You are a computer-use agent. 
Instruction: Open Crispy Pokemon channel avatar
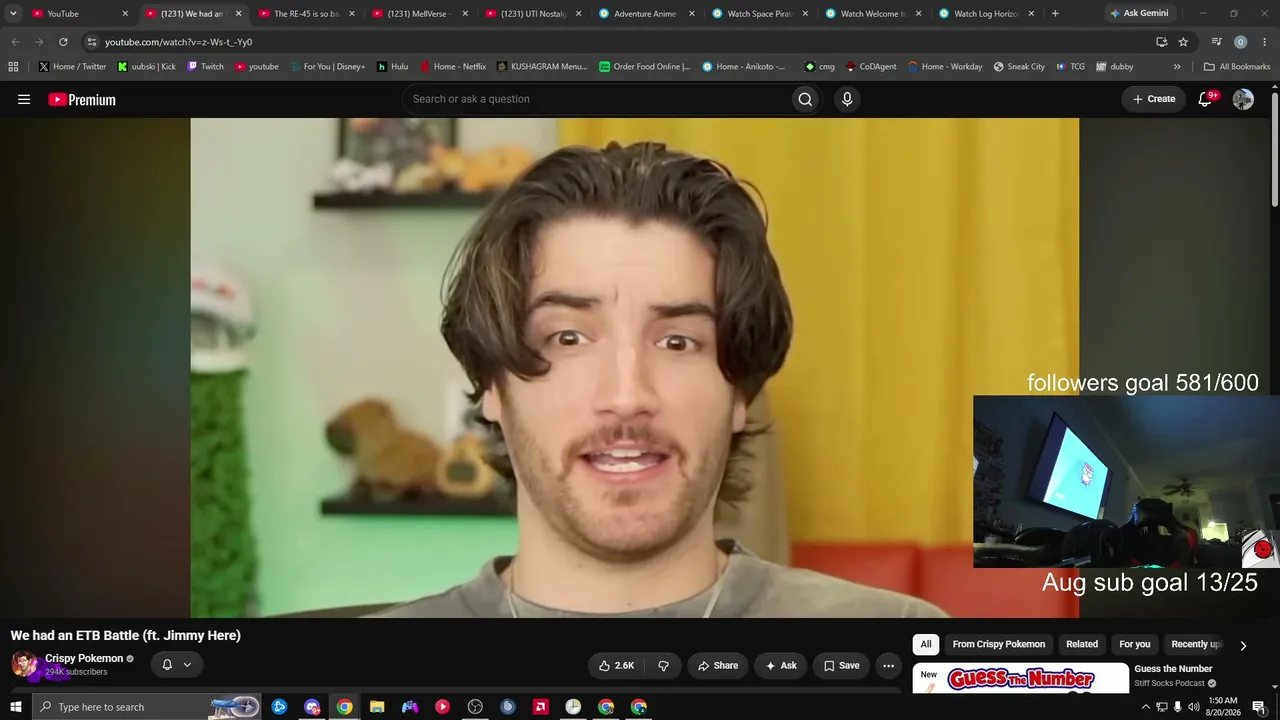[25, 664]
